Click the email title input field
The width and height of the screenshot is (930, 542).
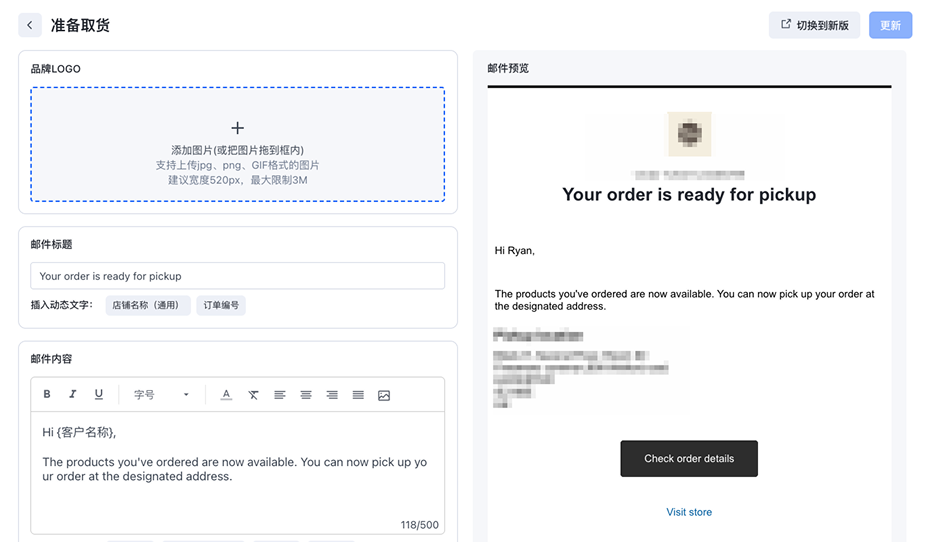coord(237,276)
